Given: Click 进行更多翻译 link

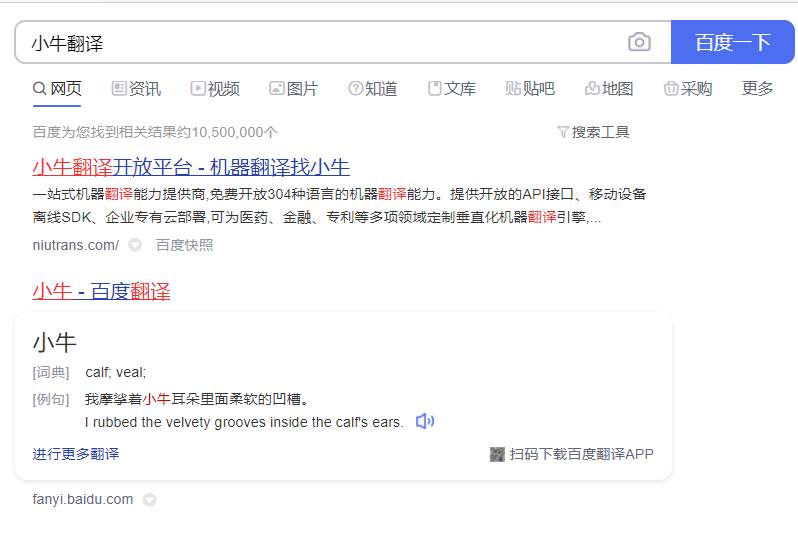Looking at the screenshot, I should click(76, 454).
